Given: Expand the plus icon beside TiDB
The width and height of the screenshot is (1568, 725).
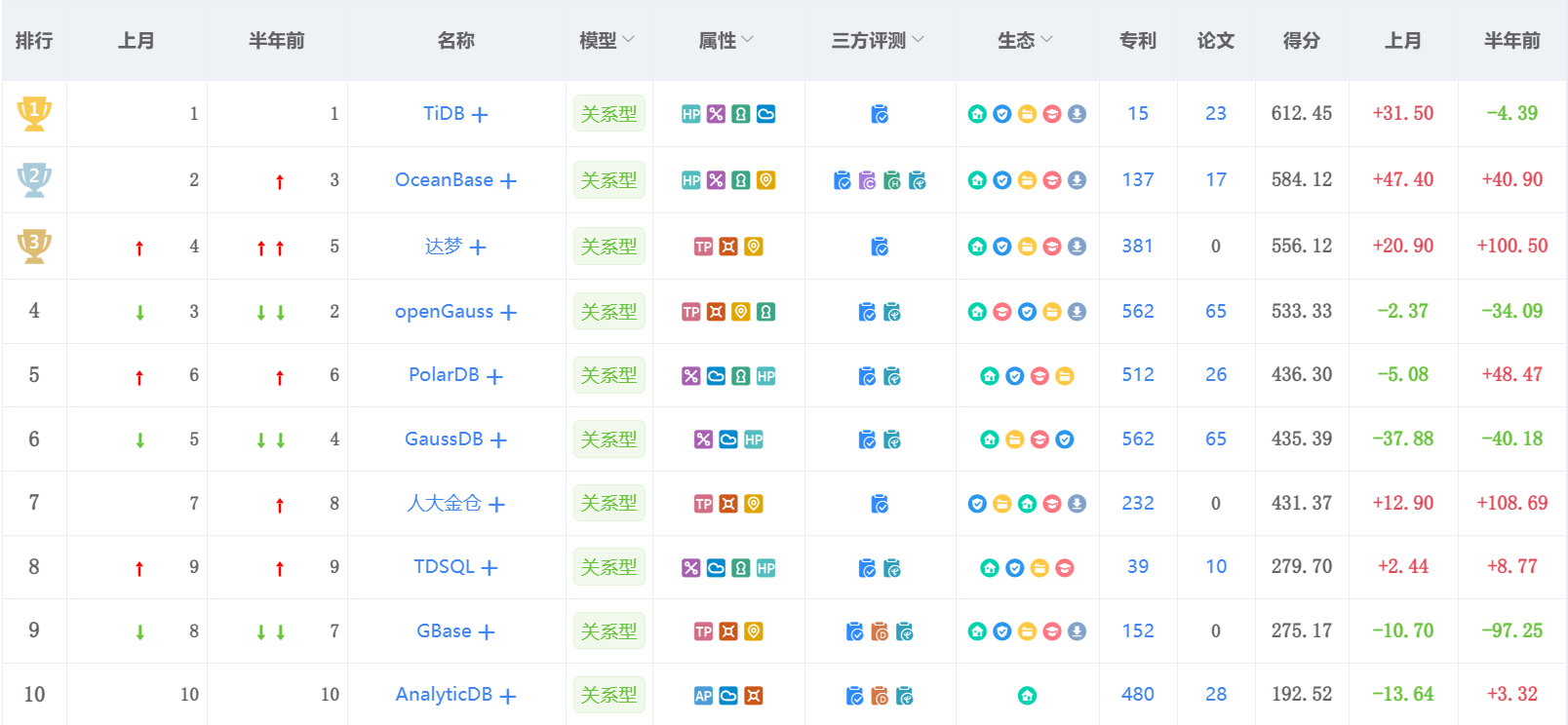Looking at the screenshot, I should (480, 115).
